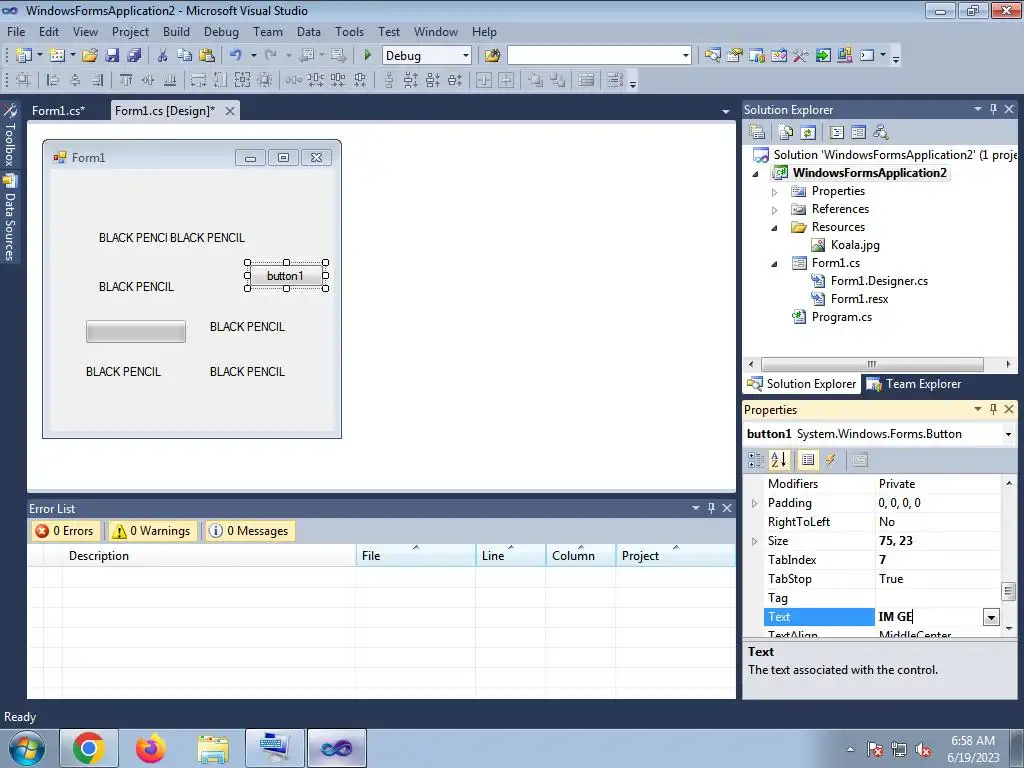Expand the Padding property row
Image resolution: width=1024 pixels, height=768 pixels.
(755, 503)
